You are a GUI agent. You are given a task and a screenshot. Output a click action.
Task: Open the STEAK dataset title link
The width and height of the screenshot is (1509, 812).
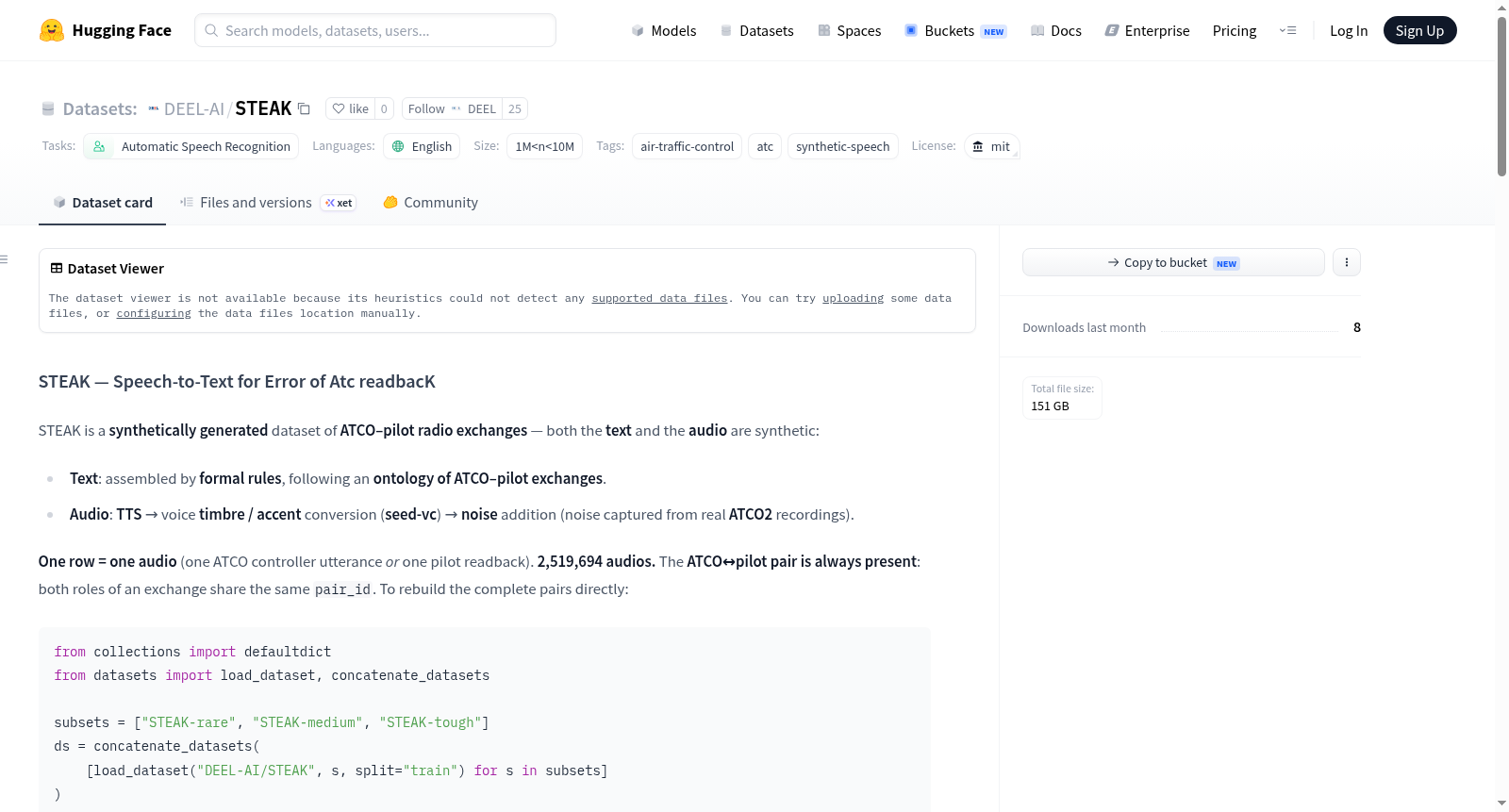coord(263,108)
